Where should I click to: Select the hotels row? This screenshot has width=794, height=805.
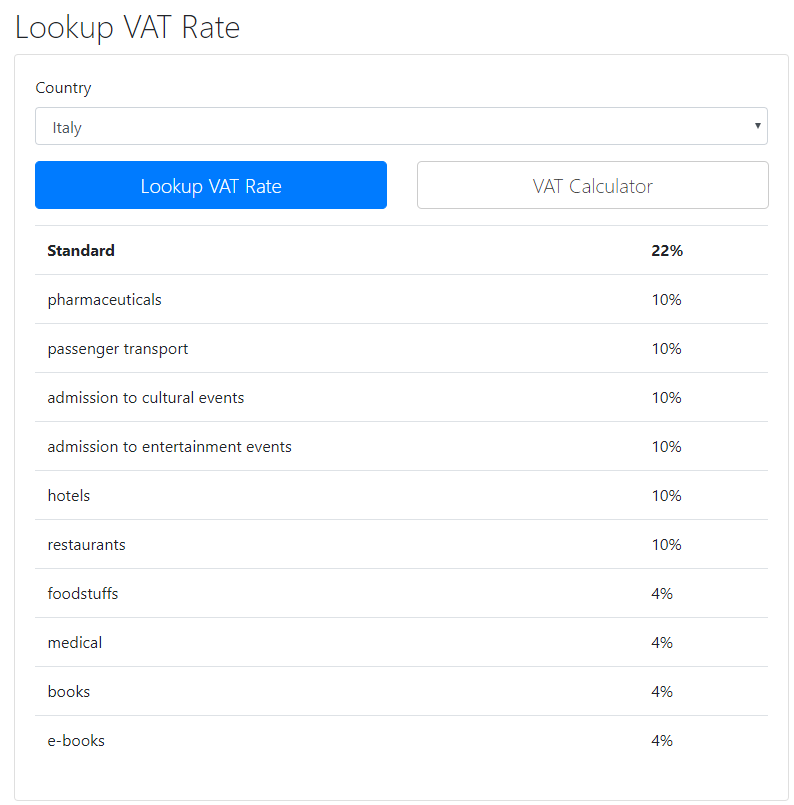coord(69,496)
